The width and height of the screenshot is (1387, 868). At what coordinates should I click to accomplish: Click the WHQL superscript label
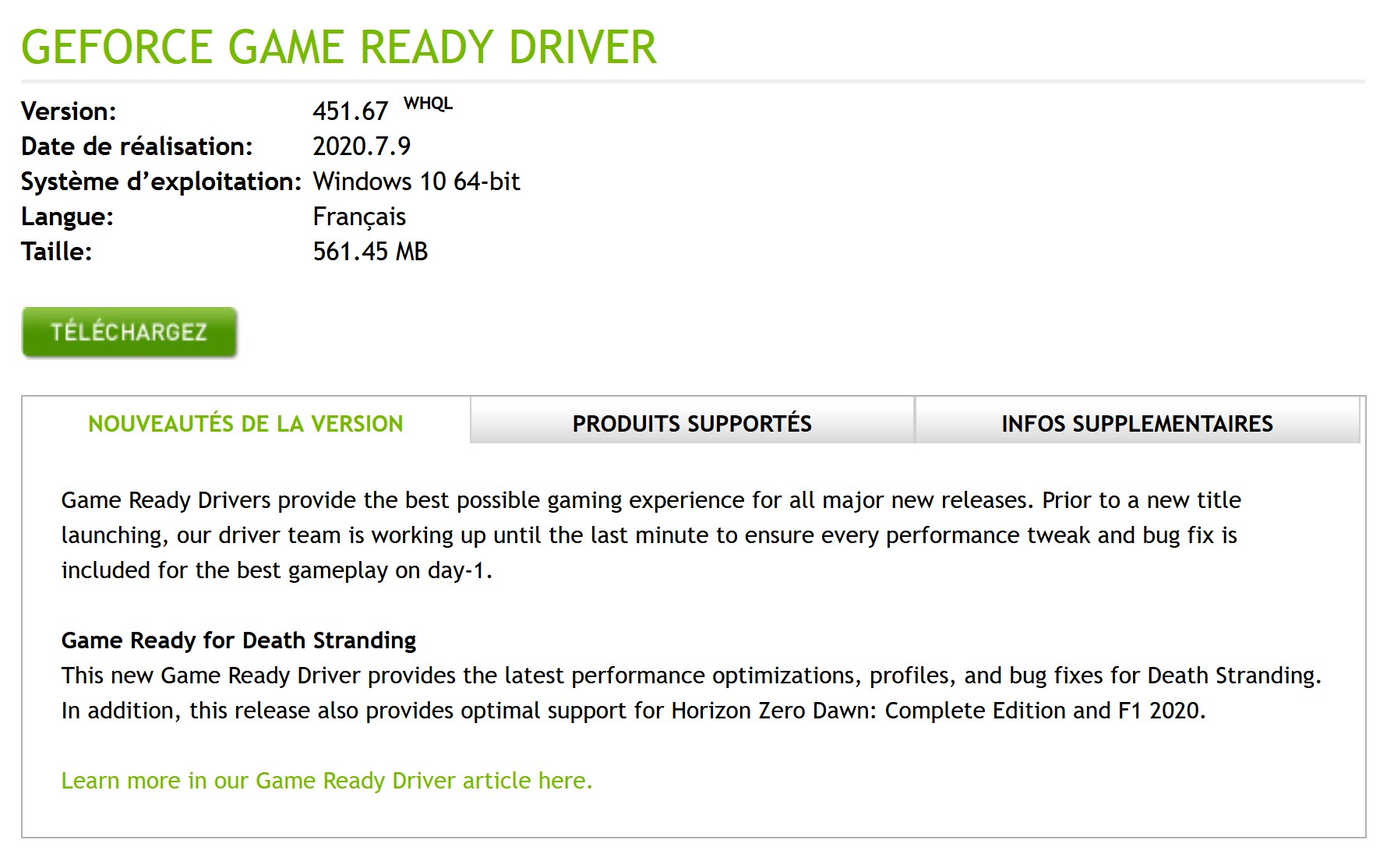(428, 104)
